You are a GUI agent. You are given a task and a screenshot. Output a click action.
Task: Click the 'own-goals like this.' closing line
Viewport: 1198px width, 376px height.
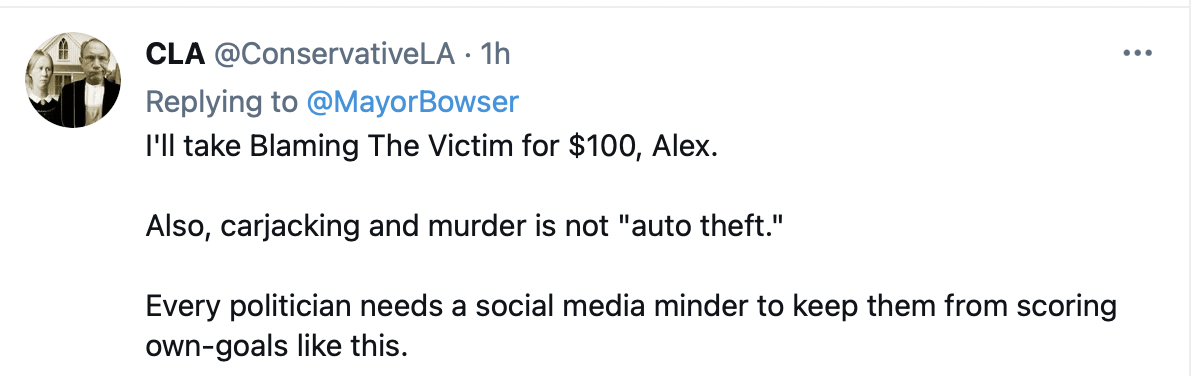click(277, 346)
